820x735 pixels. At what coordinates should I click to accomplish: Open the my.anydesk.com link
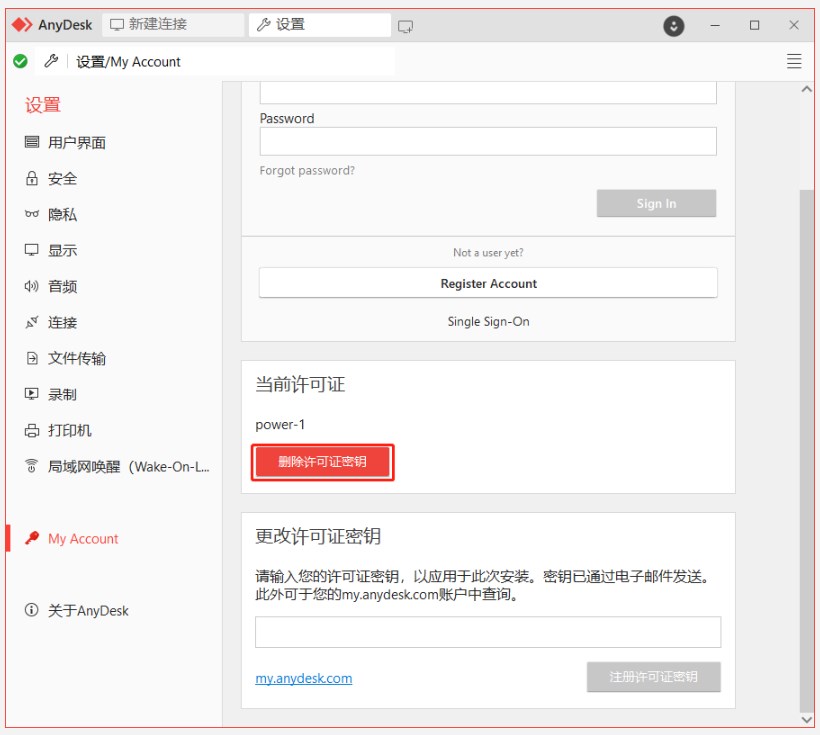pyautogui.click(x=304, y=678)
